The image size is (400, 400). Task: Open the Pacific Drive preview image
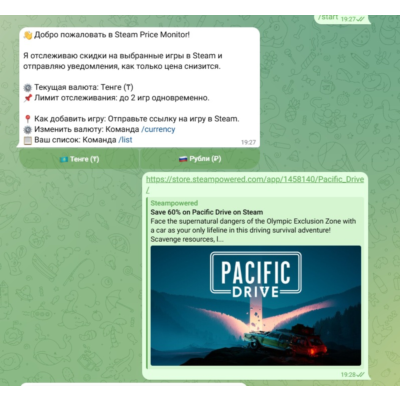pos(256,306)
